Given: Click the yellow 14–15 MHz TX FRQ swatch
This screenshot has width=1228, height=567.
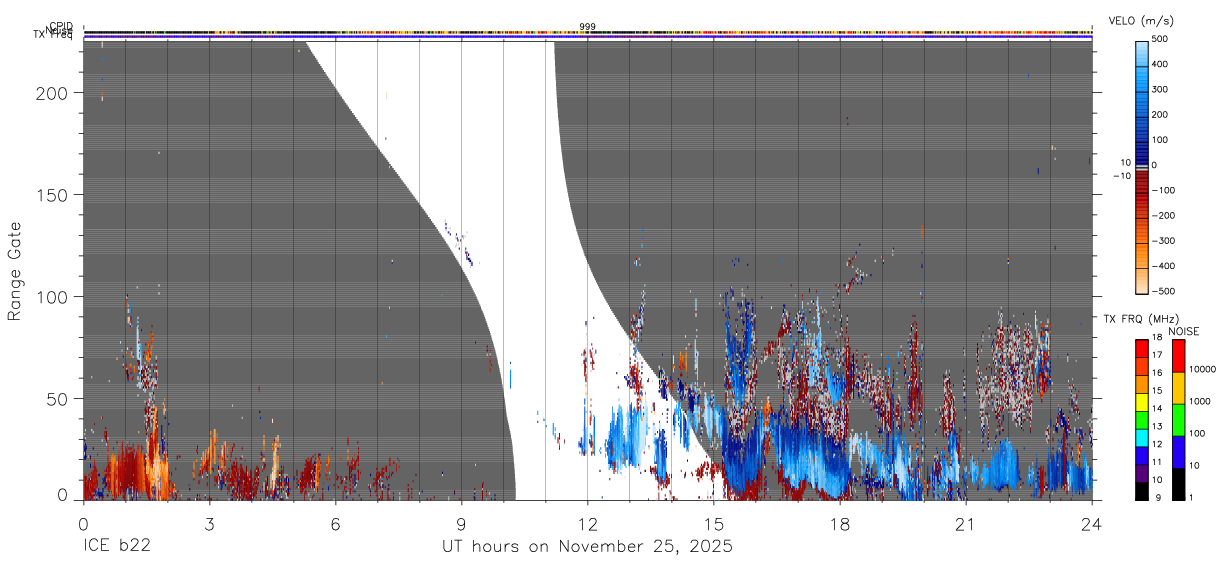Looking at the screenshot, I should coord(1141,402).
